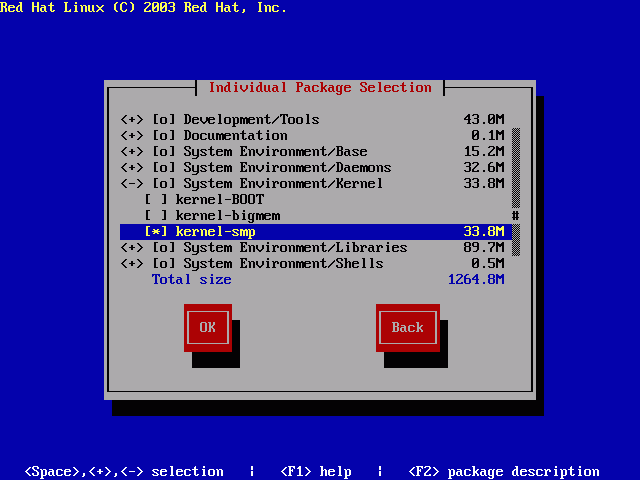This screenshot has height=480, width=640.
Task: Click the Individual Package Selection title
Action: [320, 88]
